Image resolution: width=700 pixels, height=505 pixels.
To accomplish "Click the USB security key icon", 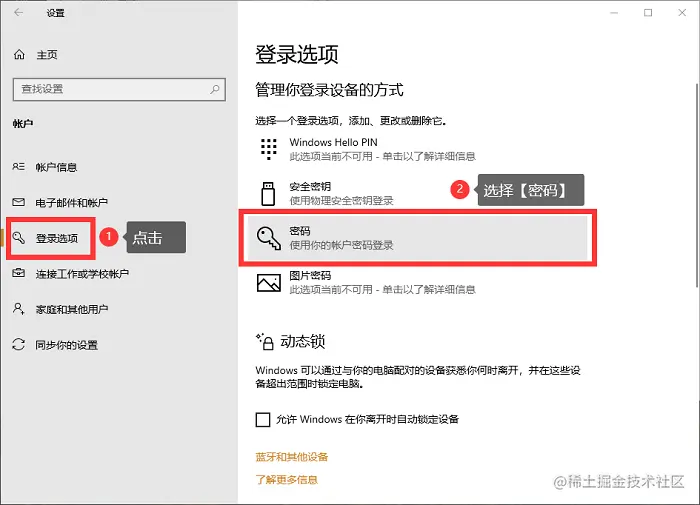I will [x=268, y=193].
